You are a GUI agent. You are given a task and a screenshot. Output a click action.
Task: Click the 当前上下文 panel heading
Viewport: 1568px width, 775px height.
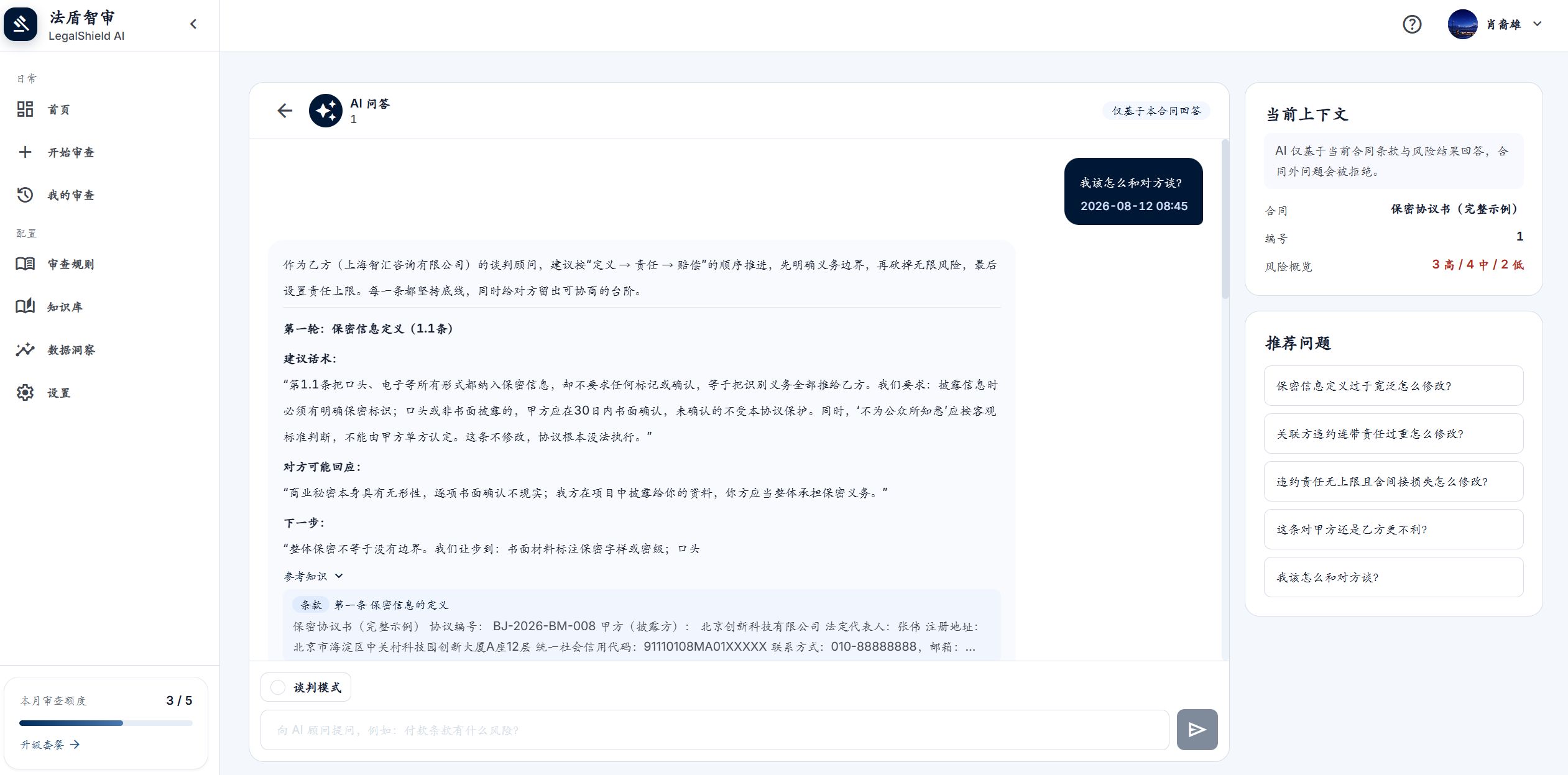1307,114
